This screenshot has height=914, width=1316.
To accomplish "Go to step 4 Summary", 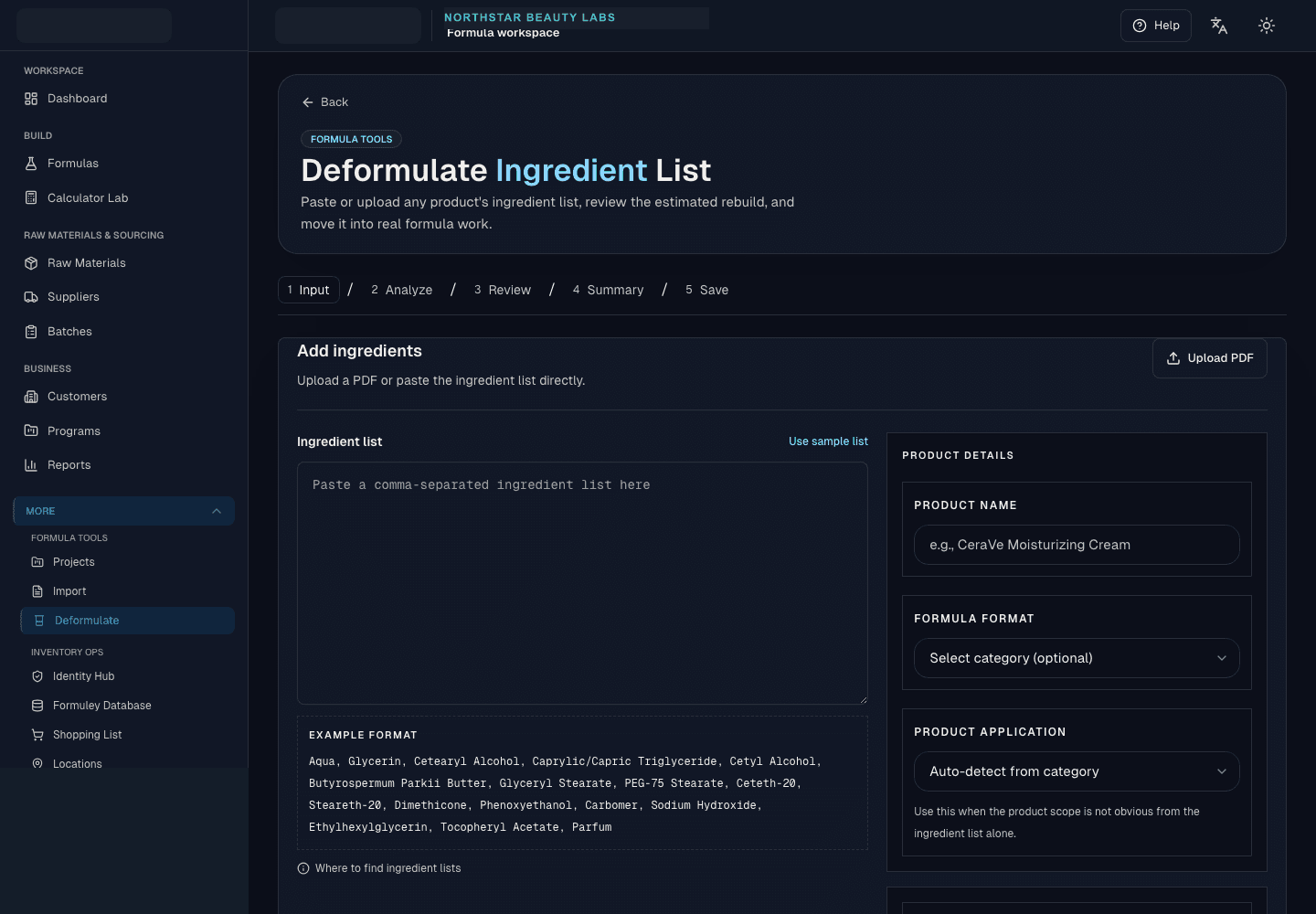I will pos(609,290).
